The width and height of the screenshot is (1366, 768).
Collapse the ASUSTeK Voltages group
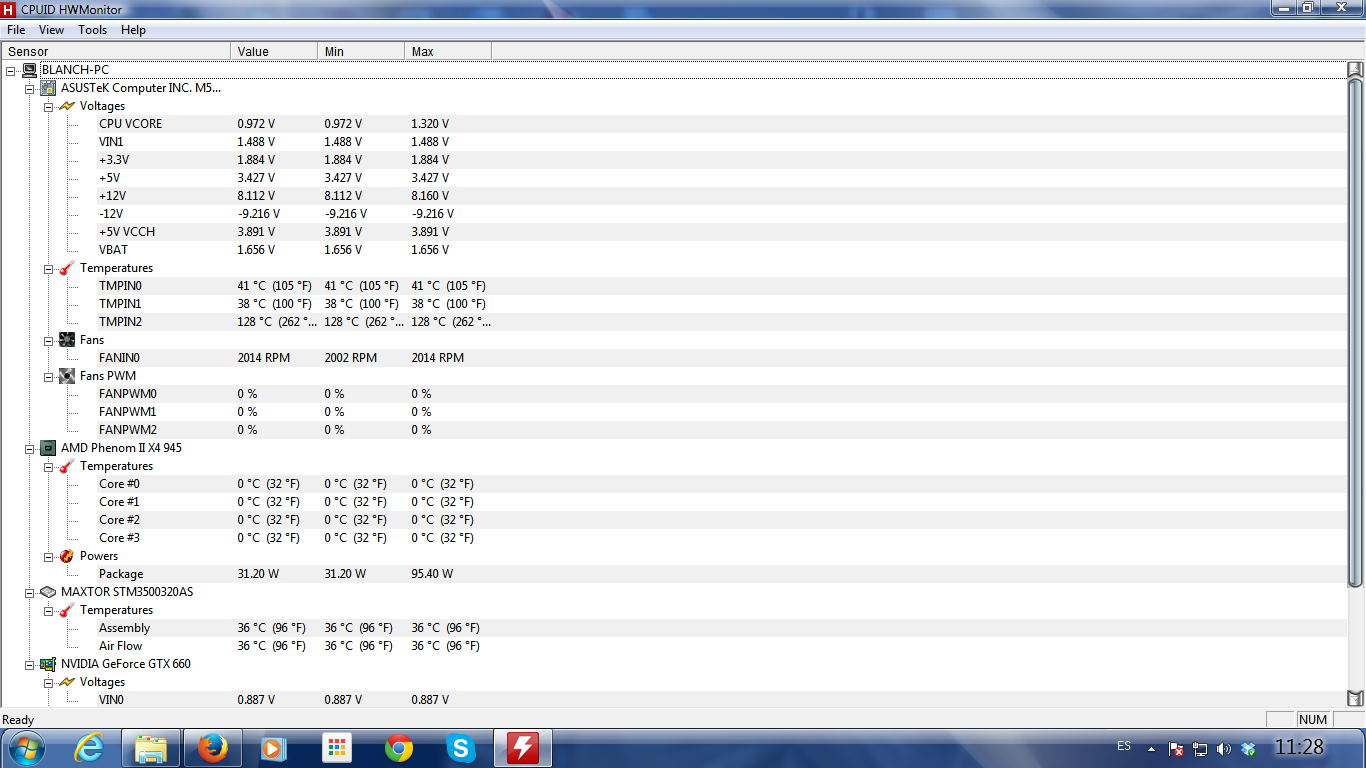point(49,106)
